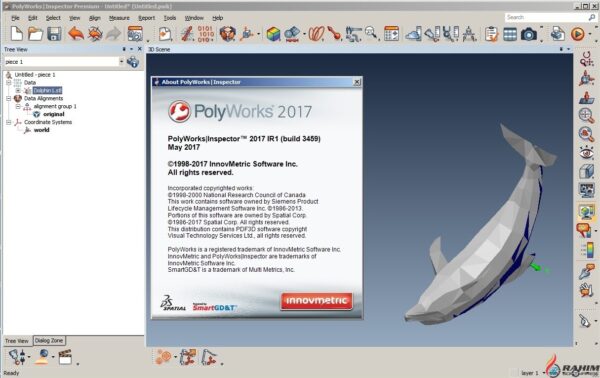Click the cloud with ruler toolbar icon

413,34
